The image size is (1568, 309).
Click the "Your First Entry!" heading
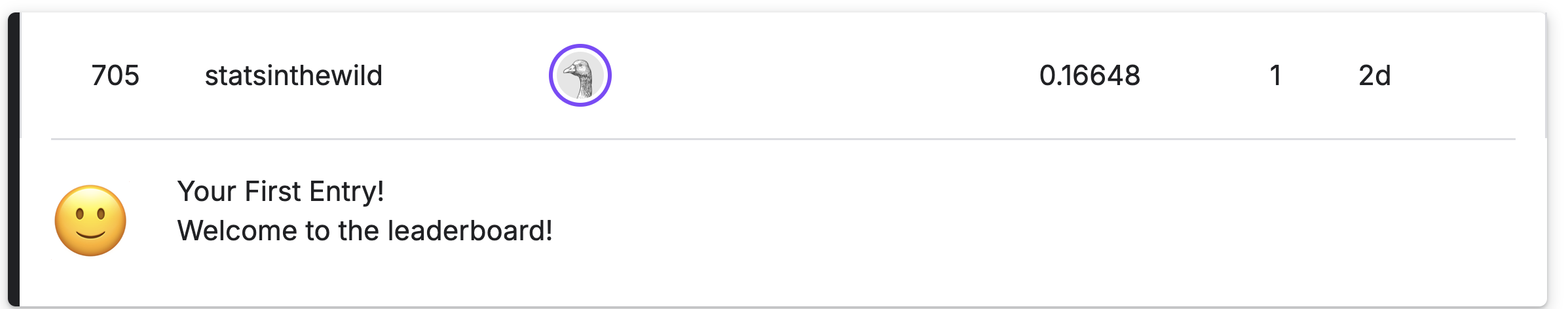(x=280, y=192)
